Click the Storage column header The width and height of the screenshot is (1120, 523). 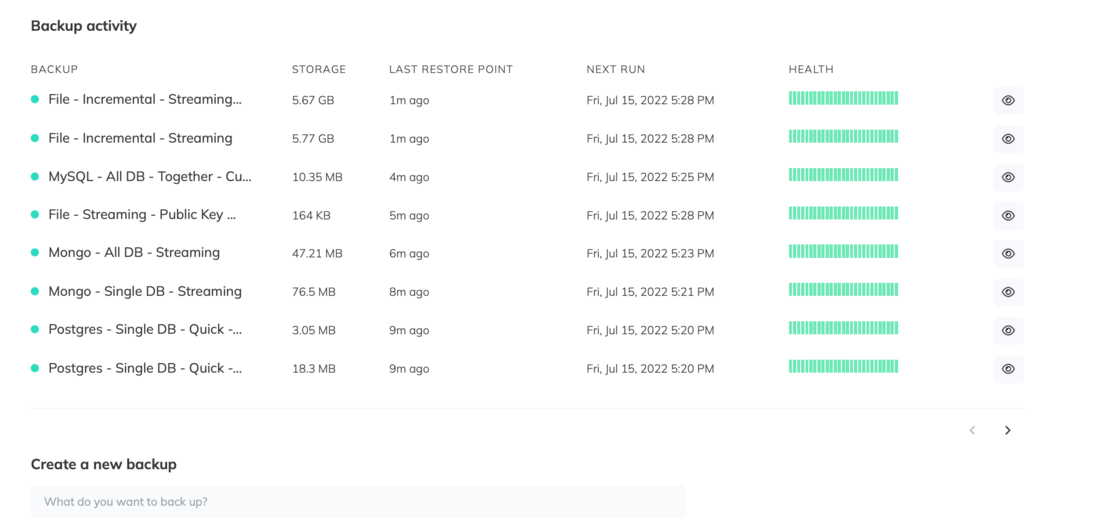point(318,69)
